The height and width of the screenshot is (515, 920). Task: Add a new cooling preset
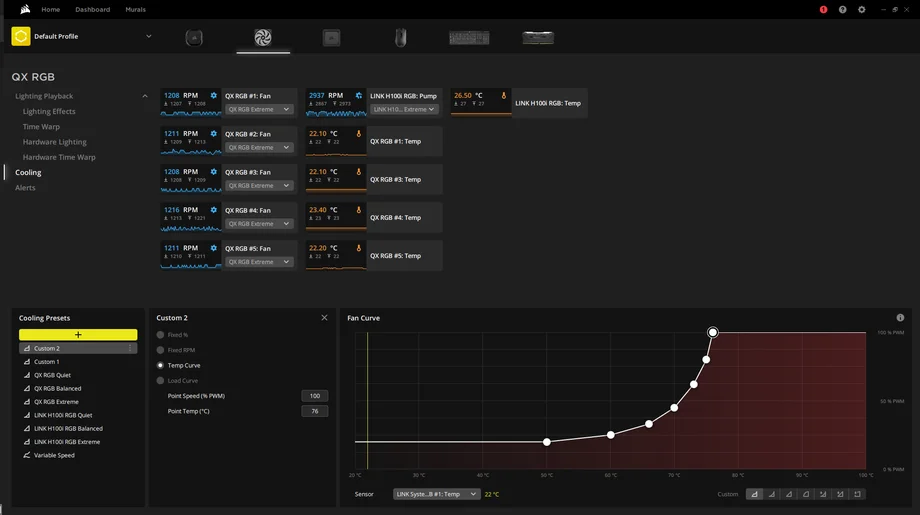point(78,334)
